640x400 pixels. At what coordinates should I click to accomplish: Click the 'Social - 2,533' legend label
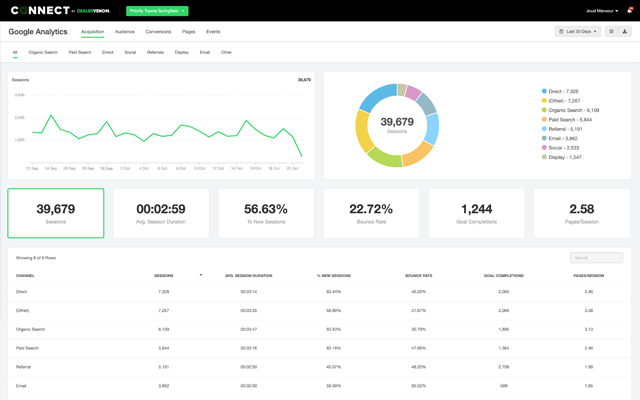tap(564, 148)
